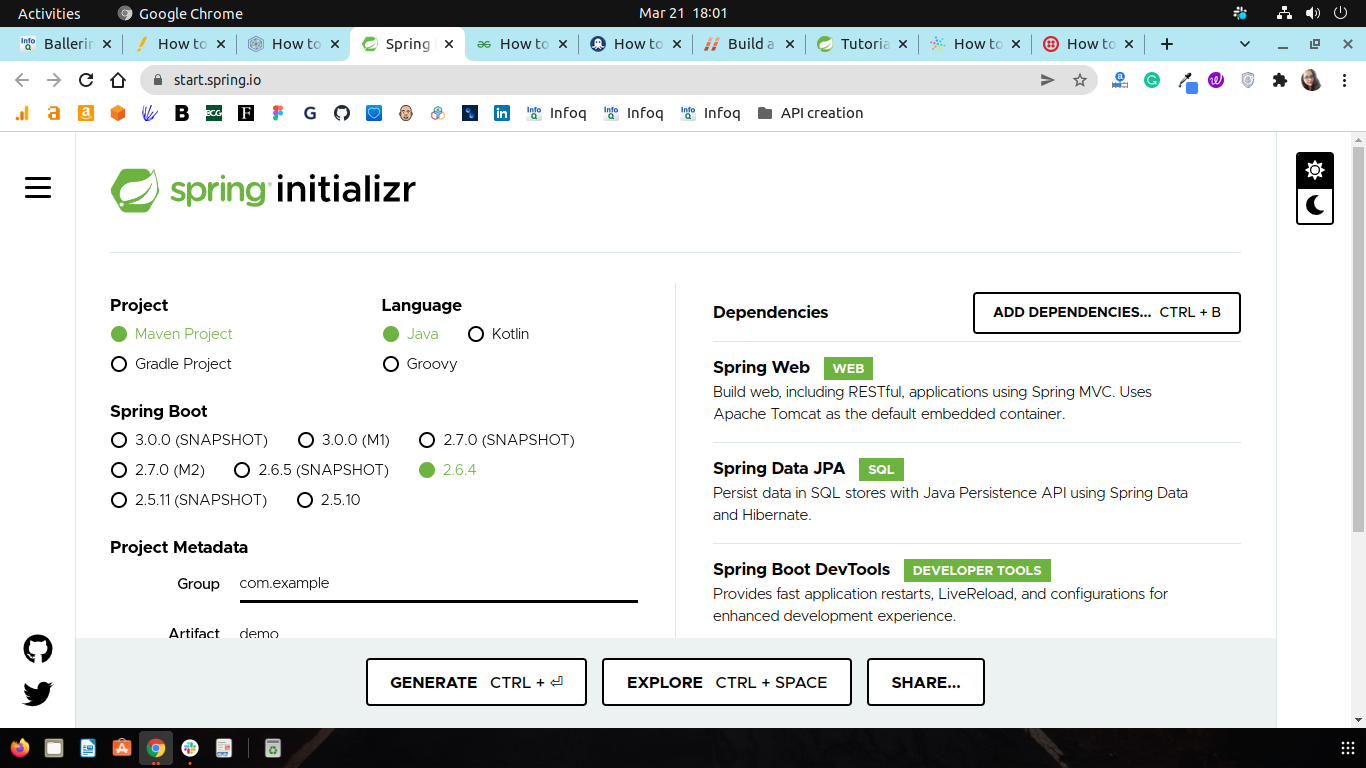This screenshot has height=768, width=1366.
Task: Click the share/send icon in address bar
Action: (1048, 80)
